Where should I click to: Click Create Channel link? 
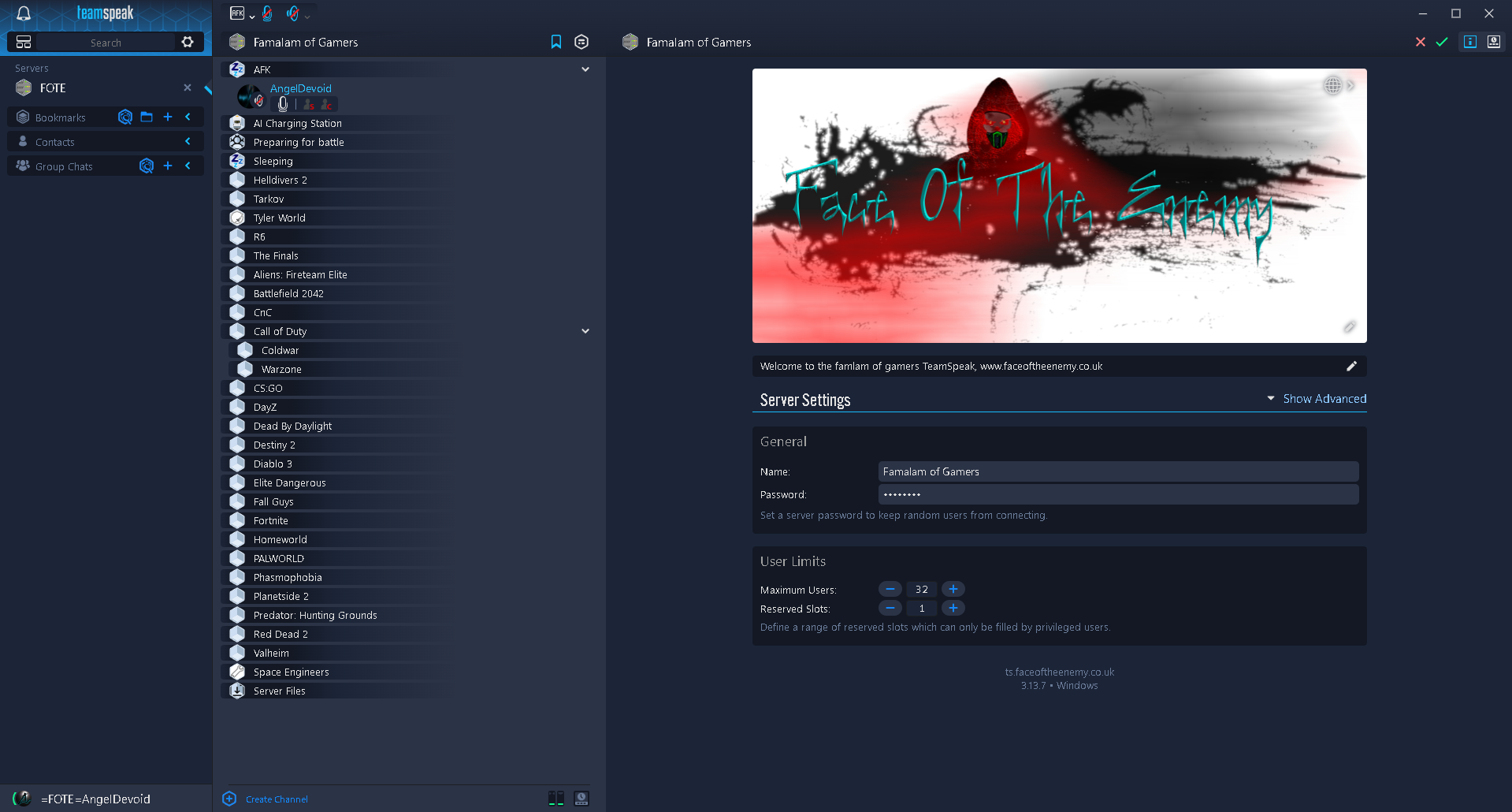[277, 799]
